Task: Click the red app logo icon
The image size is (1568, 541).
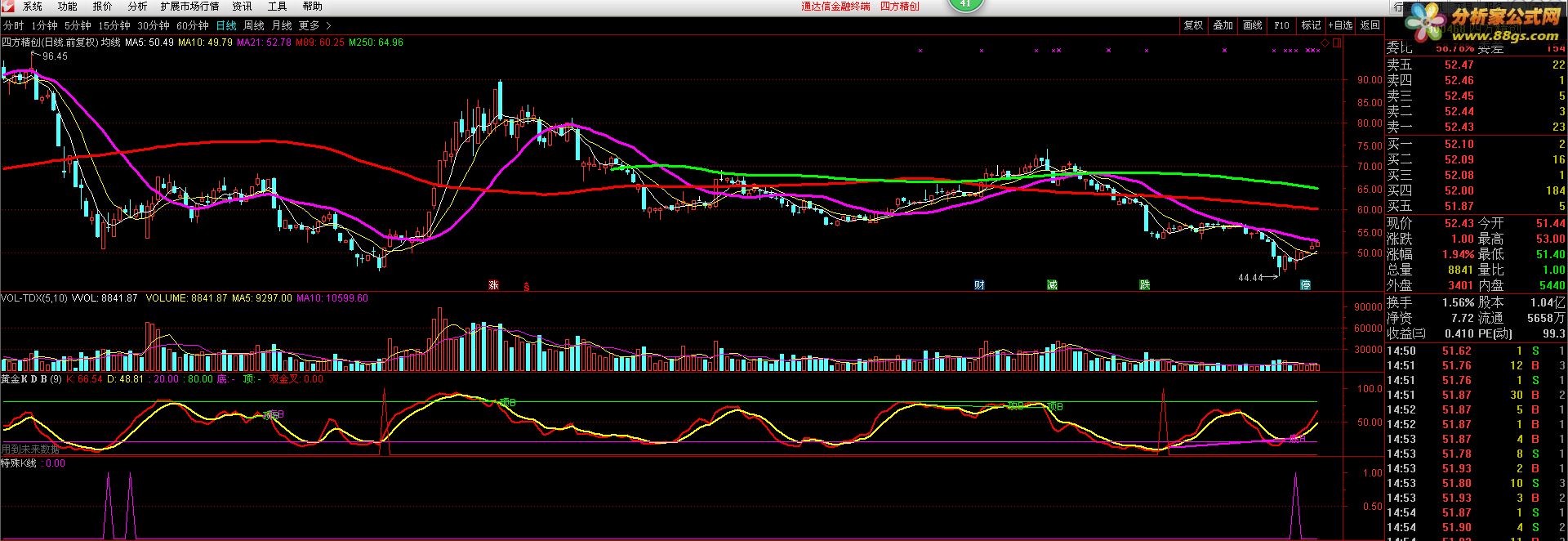Action: 7,7
